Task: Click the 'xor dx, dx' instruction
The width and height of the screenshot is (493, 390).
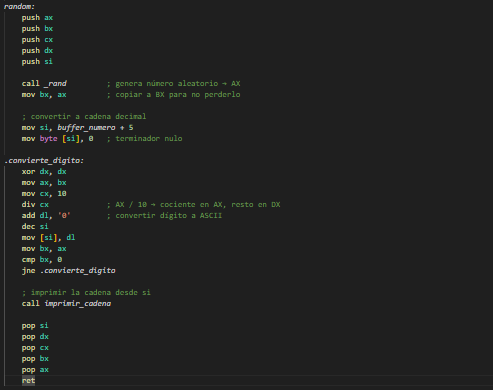Action: pyautogui.click(x=44, y=171)
